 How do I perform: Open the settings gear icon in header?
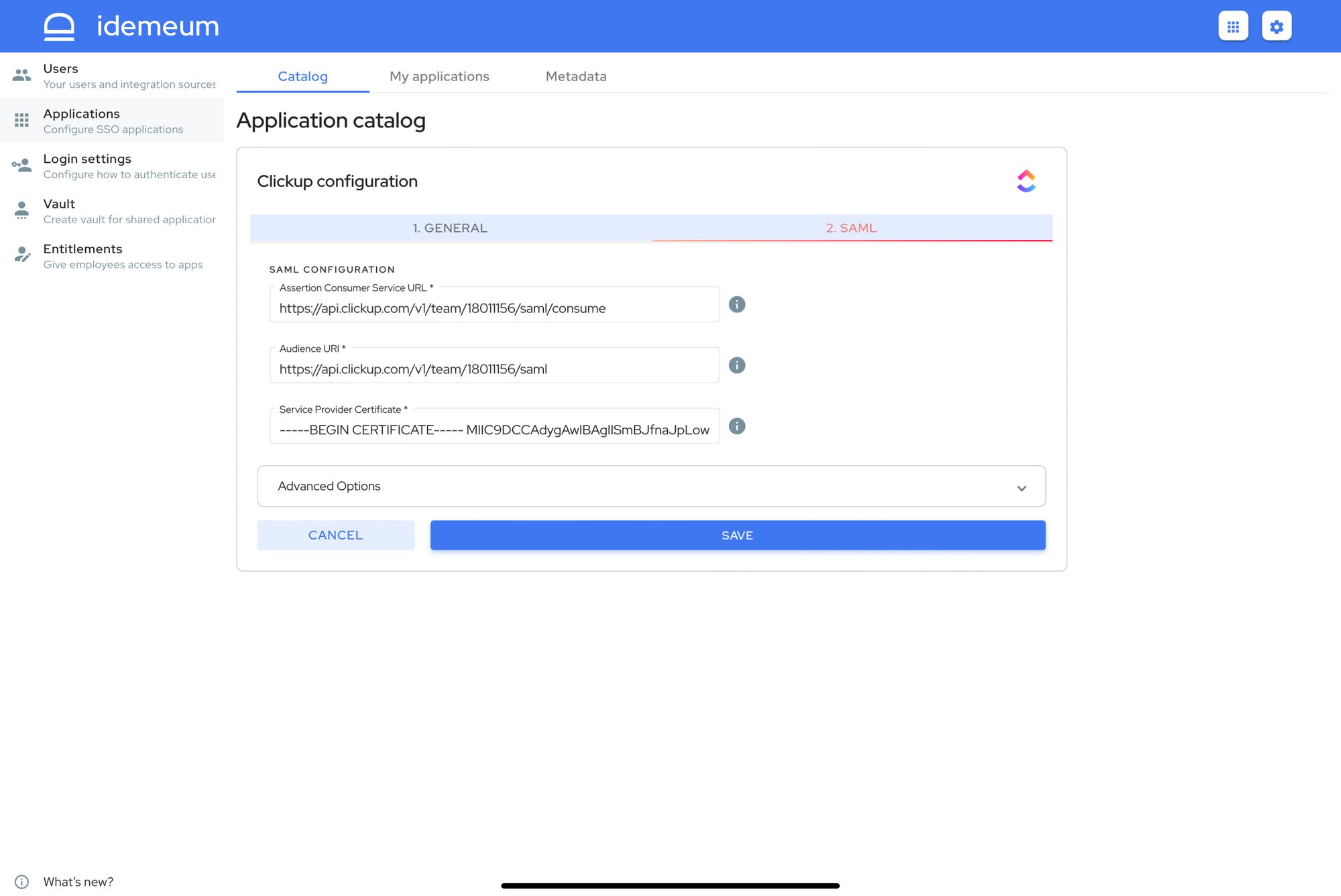coord(1277,26)
